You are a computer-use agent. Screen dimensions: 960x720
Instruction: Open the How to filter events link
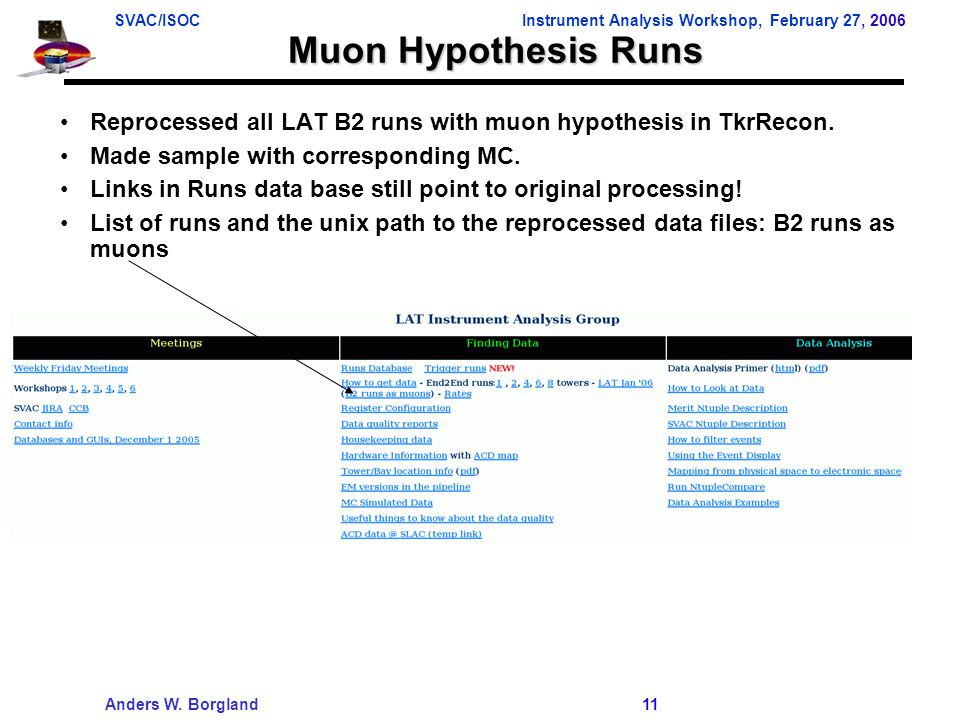point(714,440)
